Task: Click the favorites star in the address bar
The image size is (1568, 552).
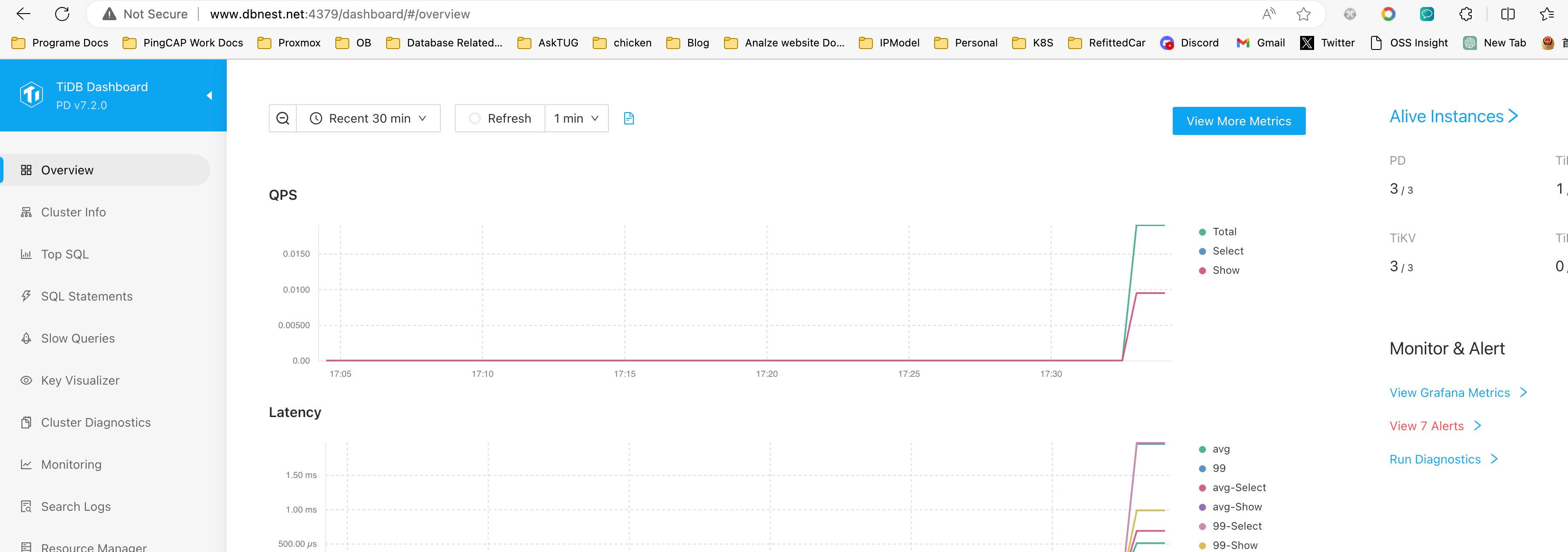Action: (x=1303, y=14)
